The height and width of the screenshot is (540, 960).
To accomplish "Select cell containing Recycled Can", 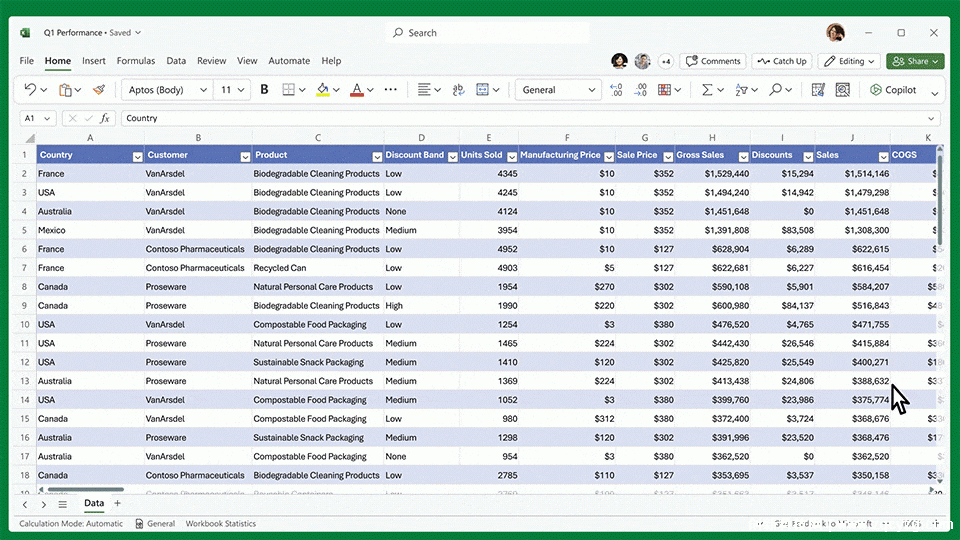I will (317, 268).
